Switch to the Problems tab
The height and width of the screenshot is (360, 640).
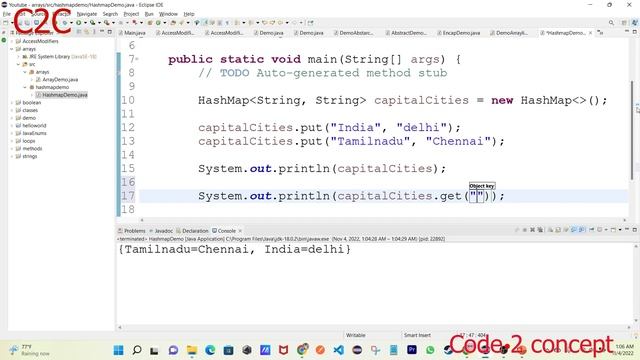tap(131, 231)
